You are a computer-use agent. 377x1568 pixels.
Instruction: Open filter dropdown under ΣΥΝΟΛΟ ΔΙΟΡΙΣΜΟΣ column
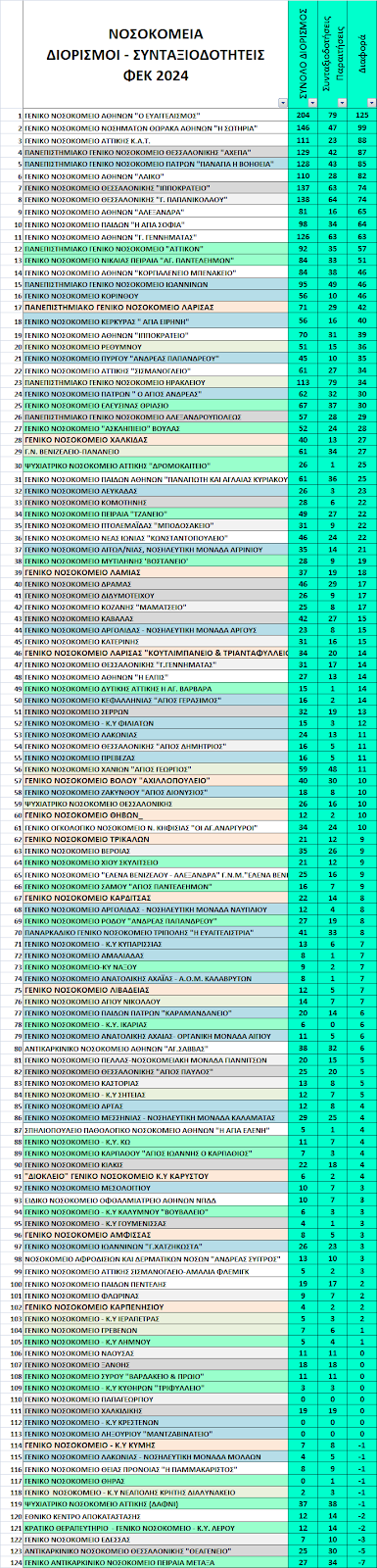click(x=313, y=103)
